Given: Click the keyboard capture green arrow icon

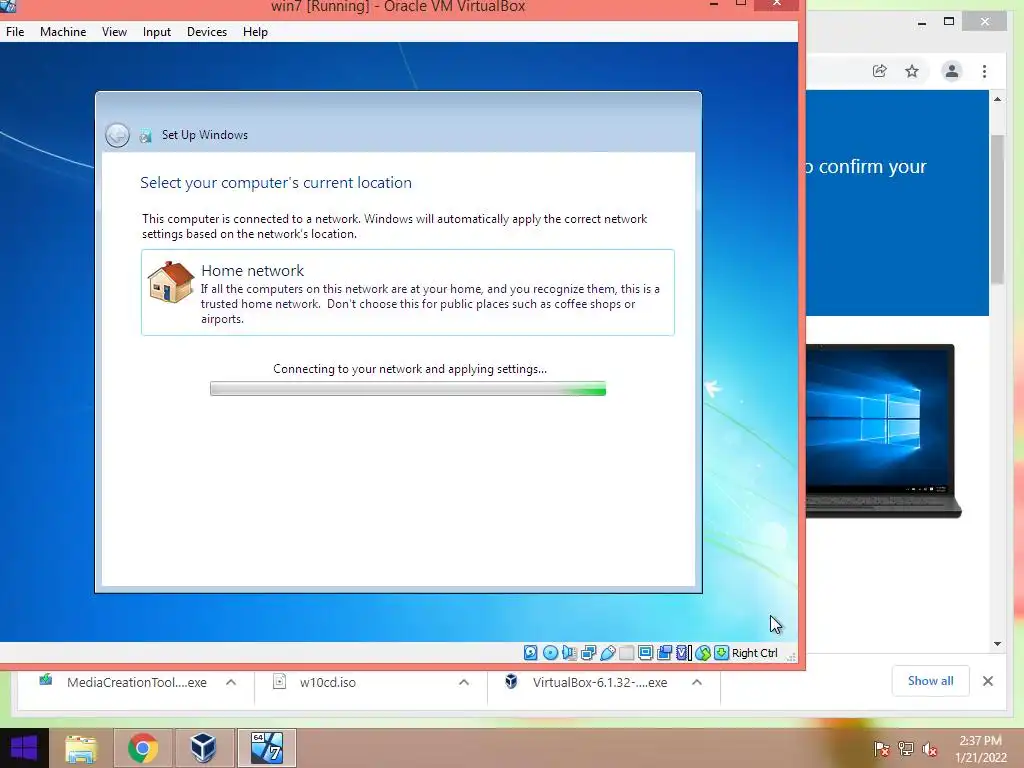Looking at the screenshot, I should coord(721,652).
